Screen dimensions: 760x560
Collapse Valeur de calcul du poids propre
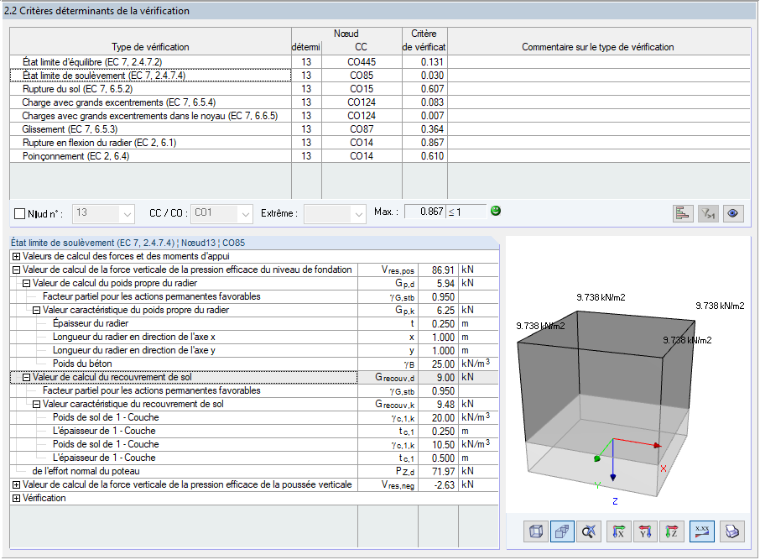(26, 283)
